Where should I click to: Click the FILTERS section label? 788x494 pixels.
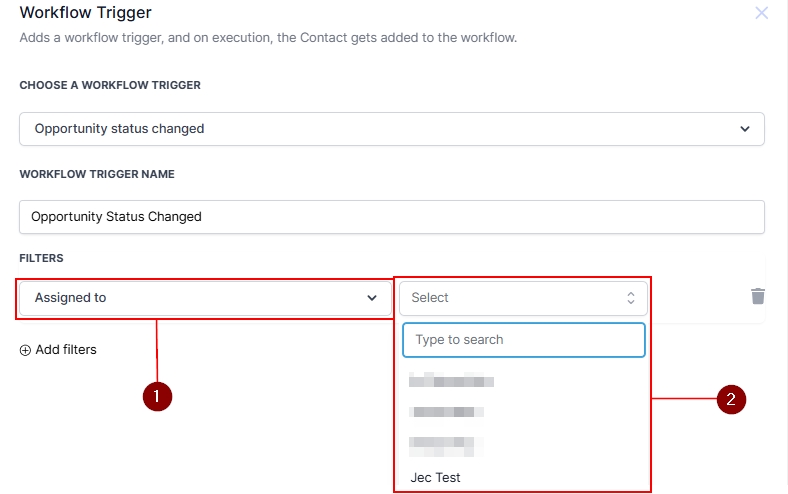[x=41, y=258]
